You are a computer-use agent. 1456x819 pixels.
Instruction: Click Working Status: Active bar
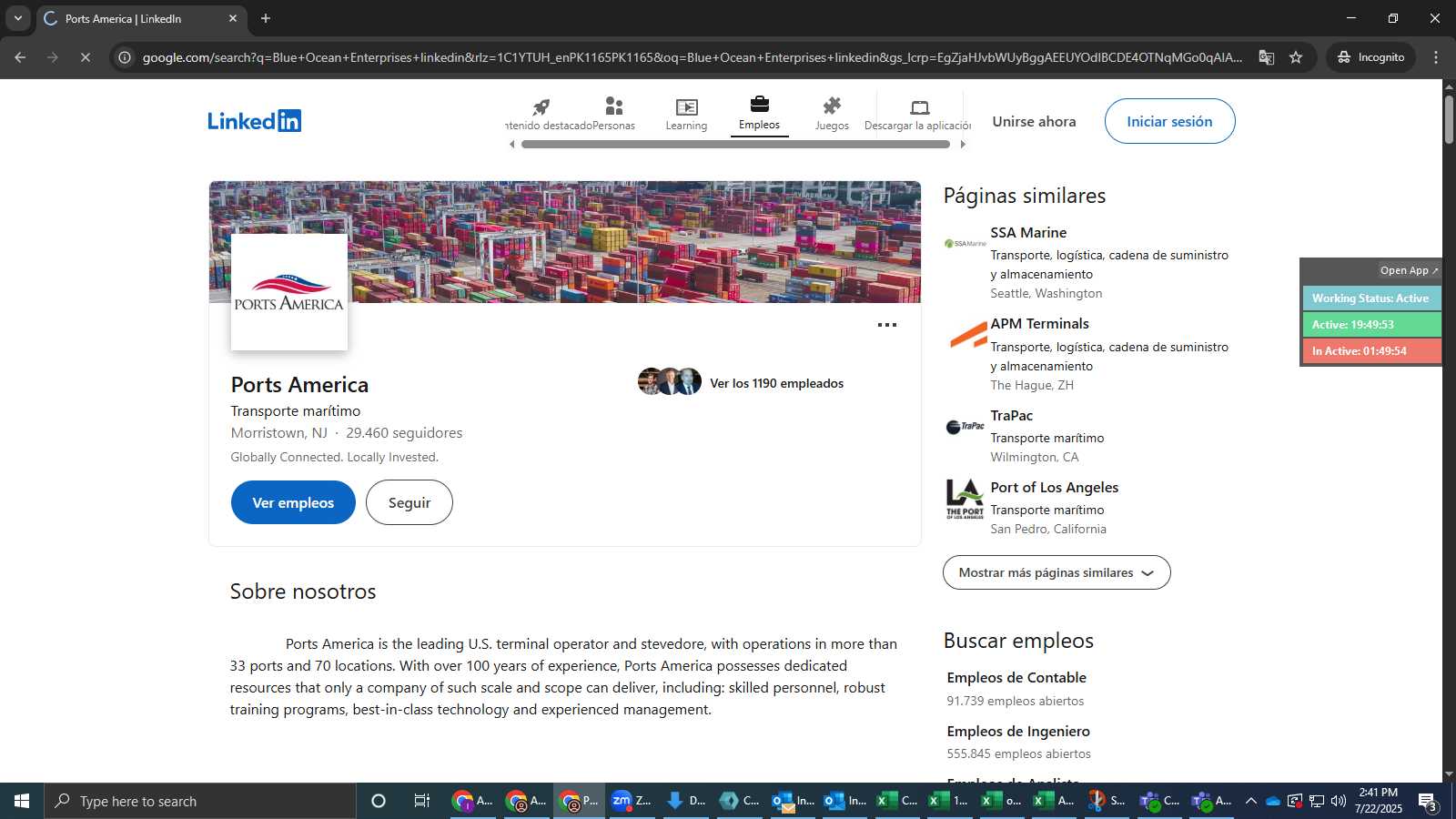coord(1370,298)
